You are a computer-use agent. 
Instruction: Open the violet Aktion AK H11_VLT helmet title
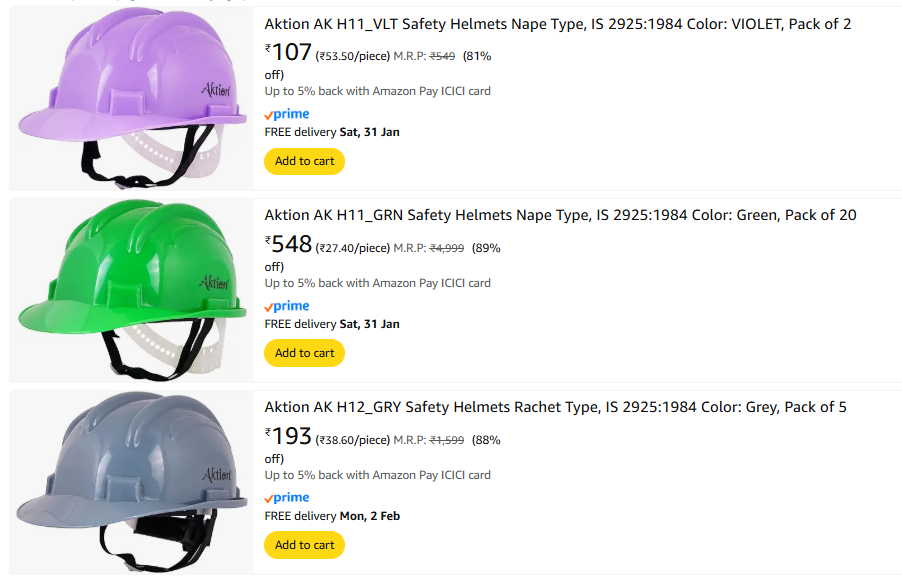coord(558,24)
